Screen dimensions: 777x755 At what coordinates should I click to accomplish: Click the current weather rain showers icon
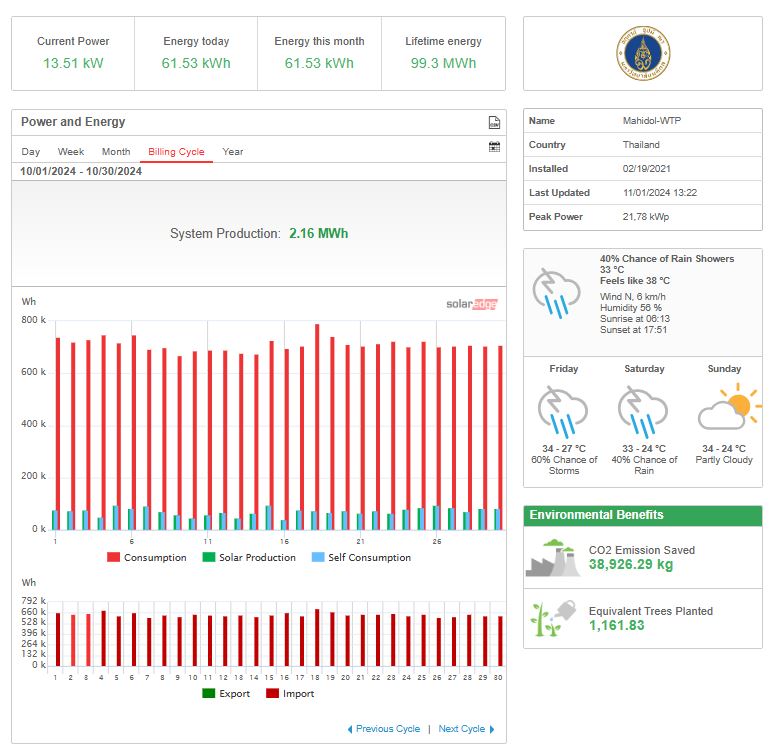(x=556, y=291)
